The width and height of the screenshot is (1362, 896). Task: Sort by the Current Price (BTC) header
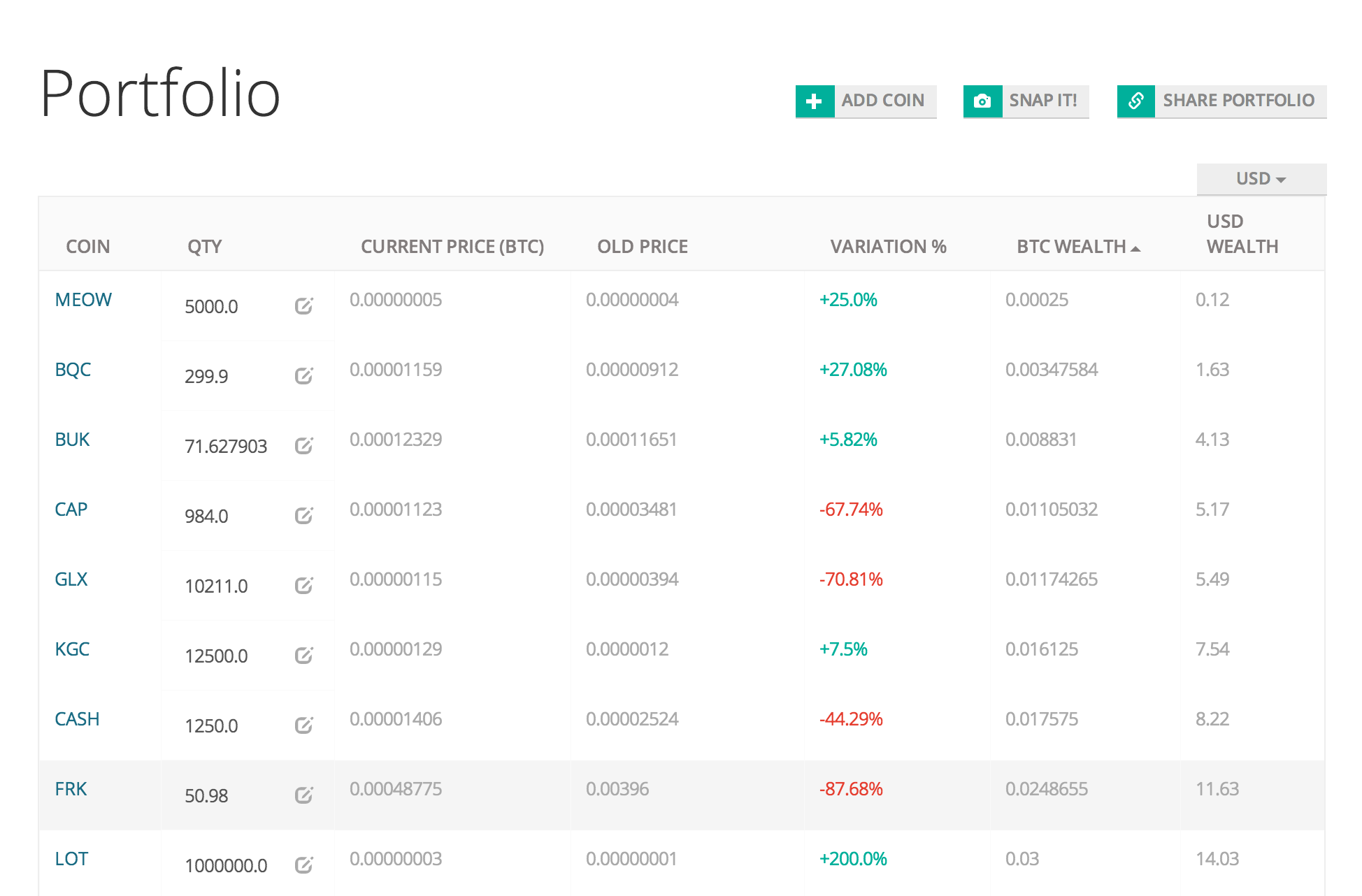click(452, 247)
